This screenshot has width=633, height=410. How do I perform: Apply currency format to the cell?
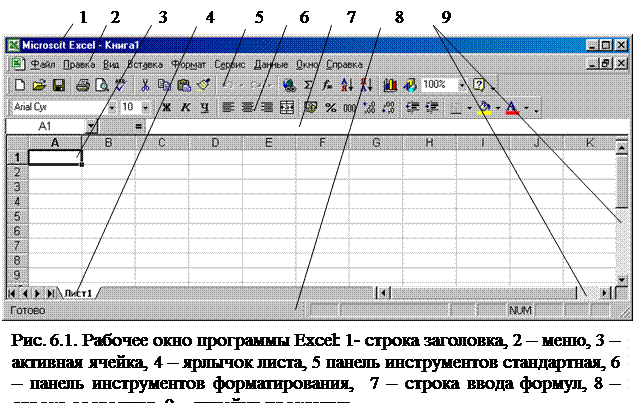310,107
